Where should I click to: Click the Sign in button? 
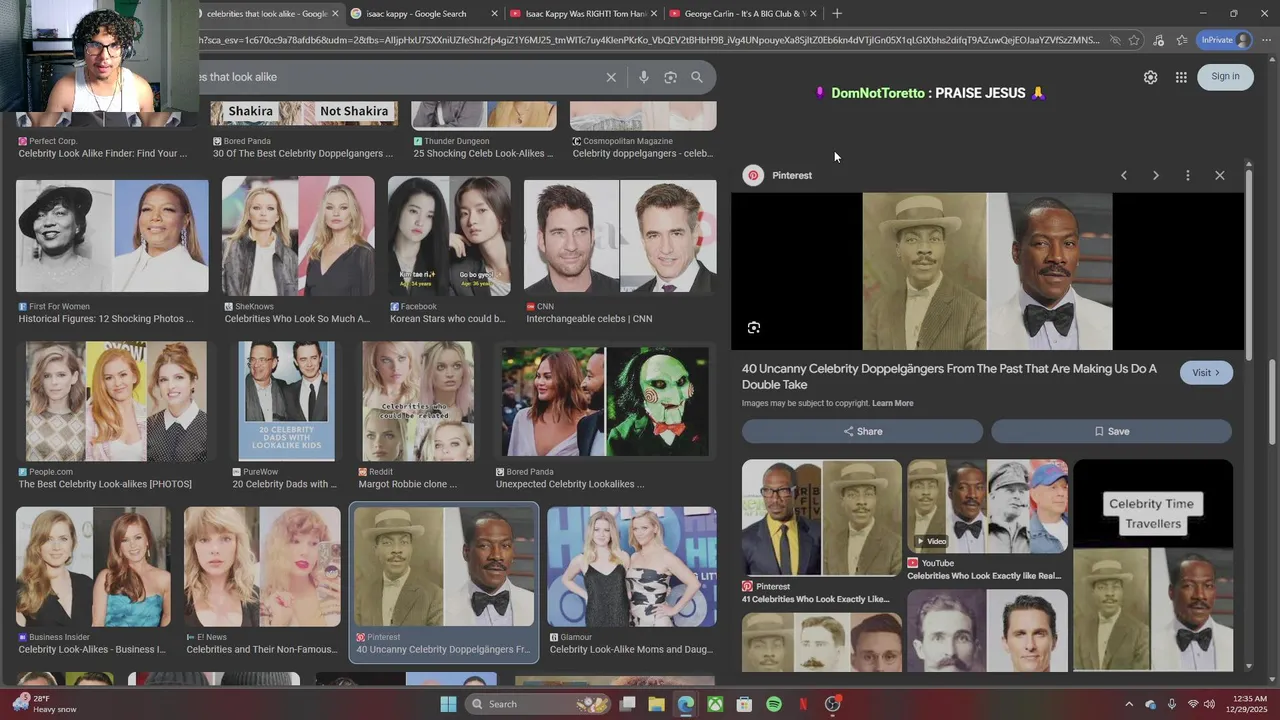tap(1225, 76)
